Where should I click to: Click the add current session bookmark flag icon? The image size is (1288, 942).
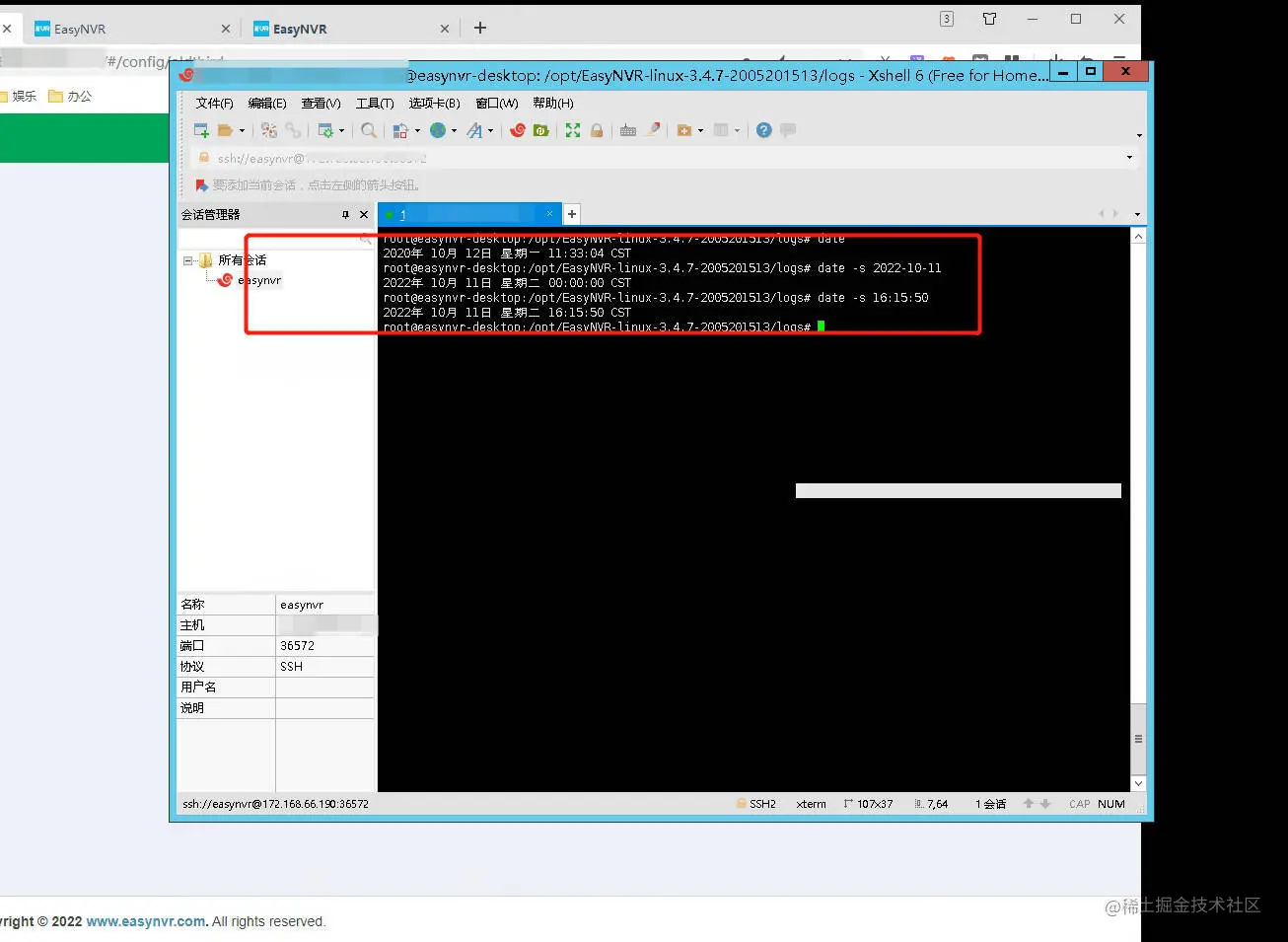[201, 185]
